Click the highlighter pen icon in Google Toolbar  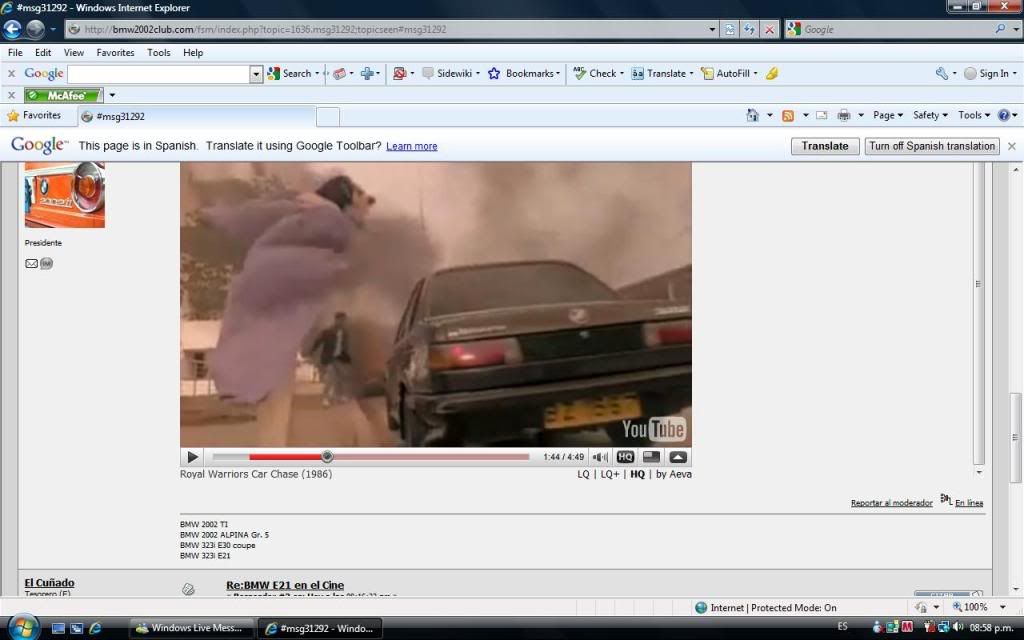tap(772, 74)
